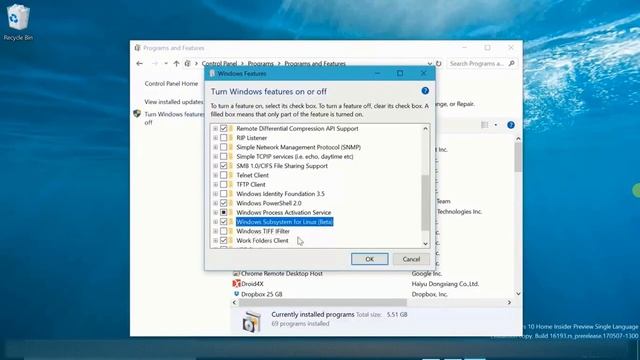Screen dimensions: 640x360
Task: Check Windows Identity Foundation 3.5 checkbox
Action: pyautogui.click(x=223, y=194)
